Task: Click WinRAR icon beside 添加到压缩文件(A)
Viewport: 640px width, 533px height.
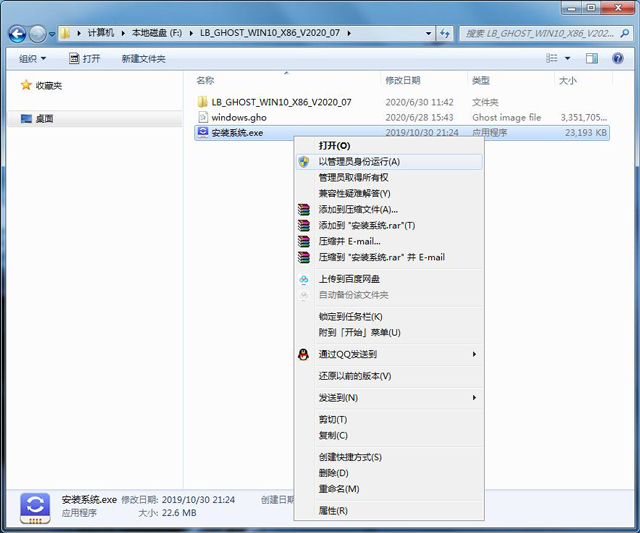Action: click(303, 209)
